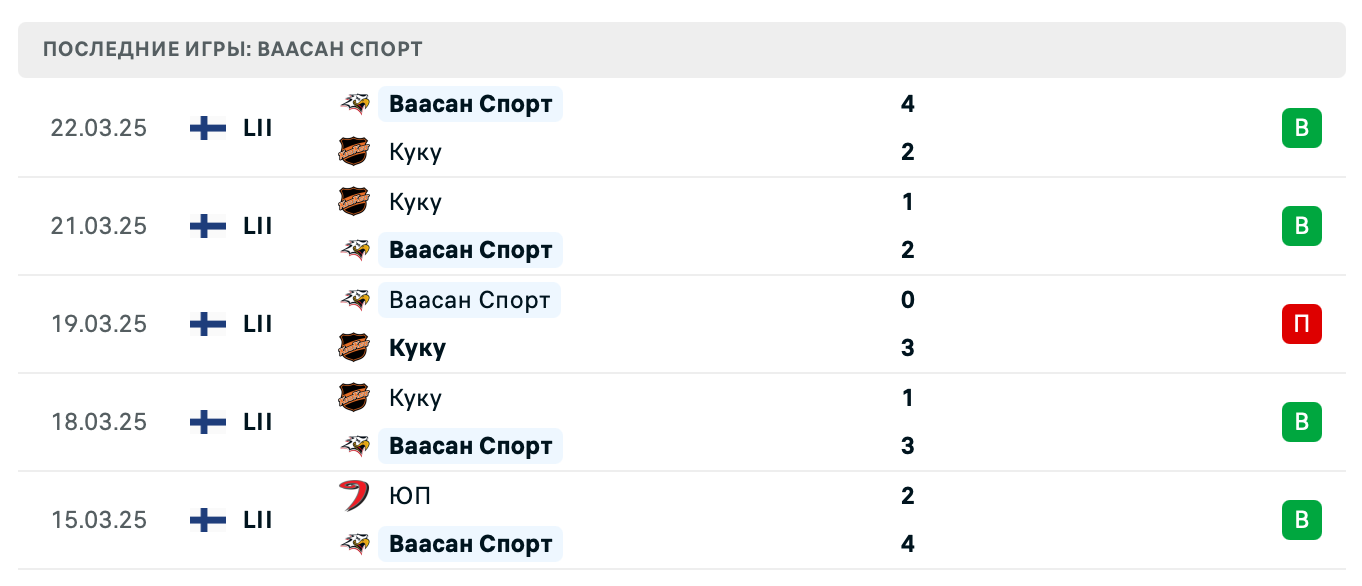Click the Kuku club crest in the first match

[355, 152]
